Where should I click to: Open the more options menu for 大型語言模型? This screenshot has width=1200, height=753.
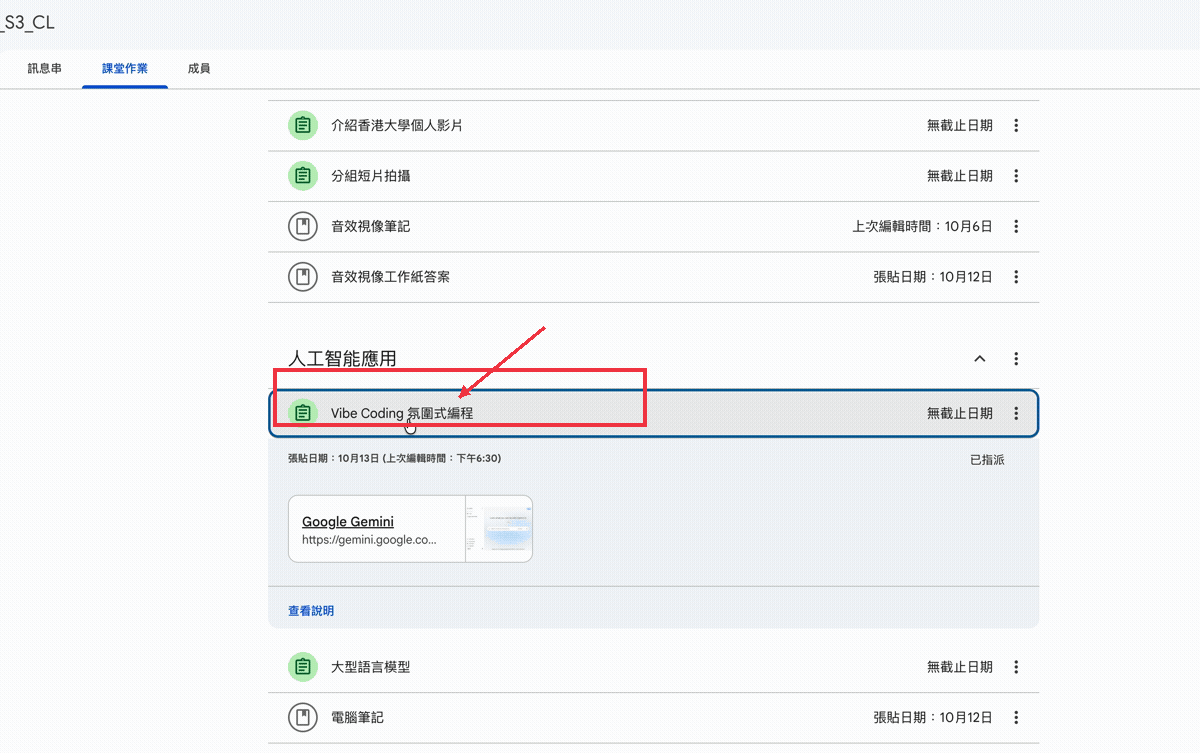tap(1016, 667)
